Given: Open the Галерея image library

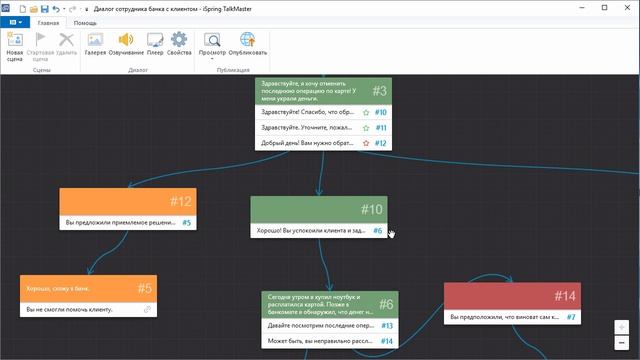Looking at the screenshot, I should (95, 44).
